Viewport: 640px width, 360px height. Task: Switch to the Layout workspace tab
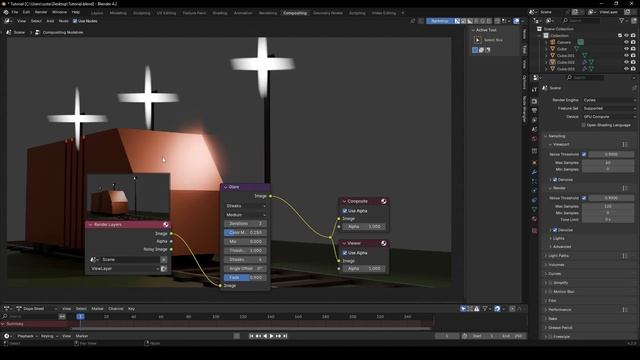pos(97,13)
